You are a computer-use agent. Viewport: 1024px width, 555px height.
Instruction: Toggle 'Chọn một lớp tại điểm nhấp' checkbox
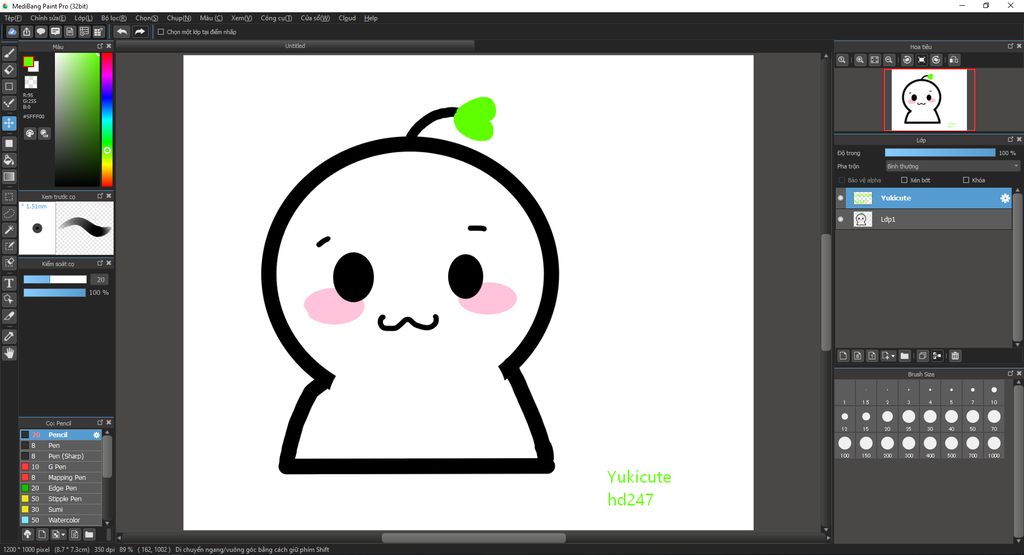tap(161, 31)
